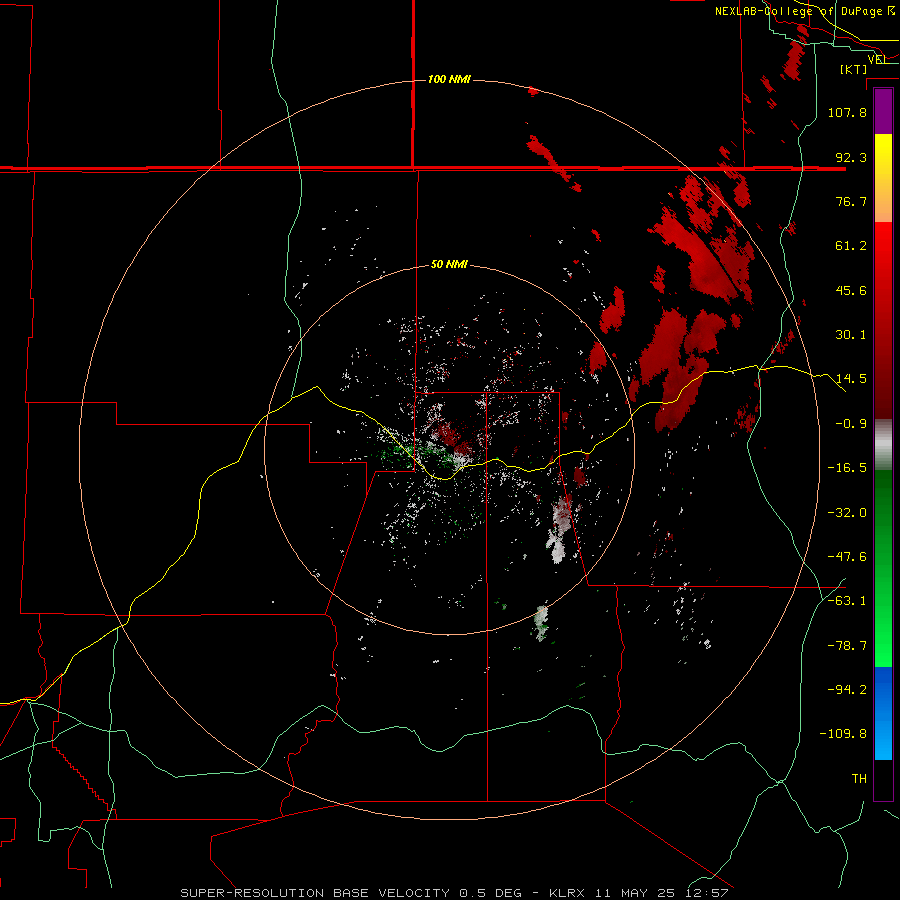Image resolution: width=900 pixels, height=900 pixels.
Task: Click the -109.8 legend value
Action: point(844,734)
